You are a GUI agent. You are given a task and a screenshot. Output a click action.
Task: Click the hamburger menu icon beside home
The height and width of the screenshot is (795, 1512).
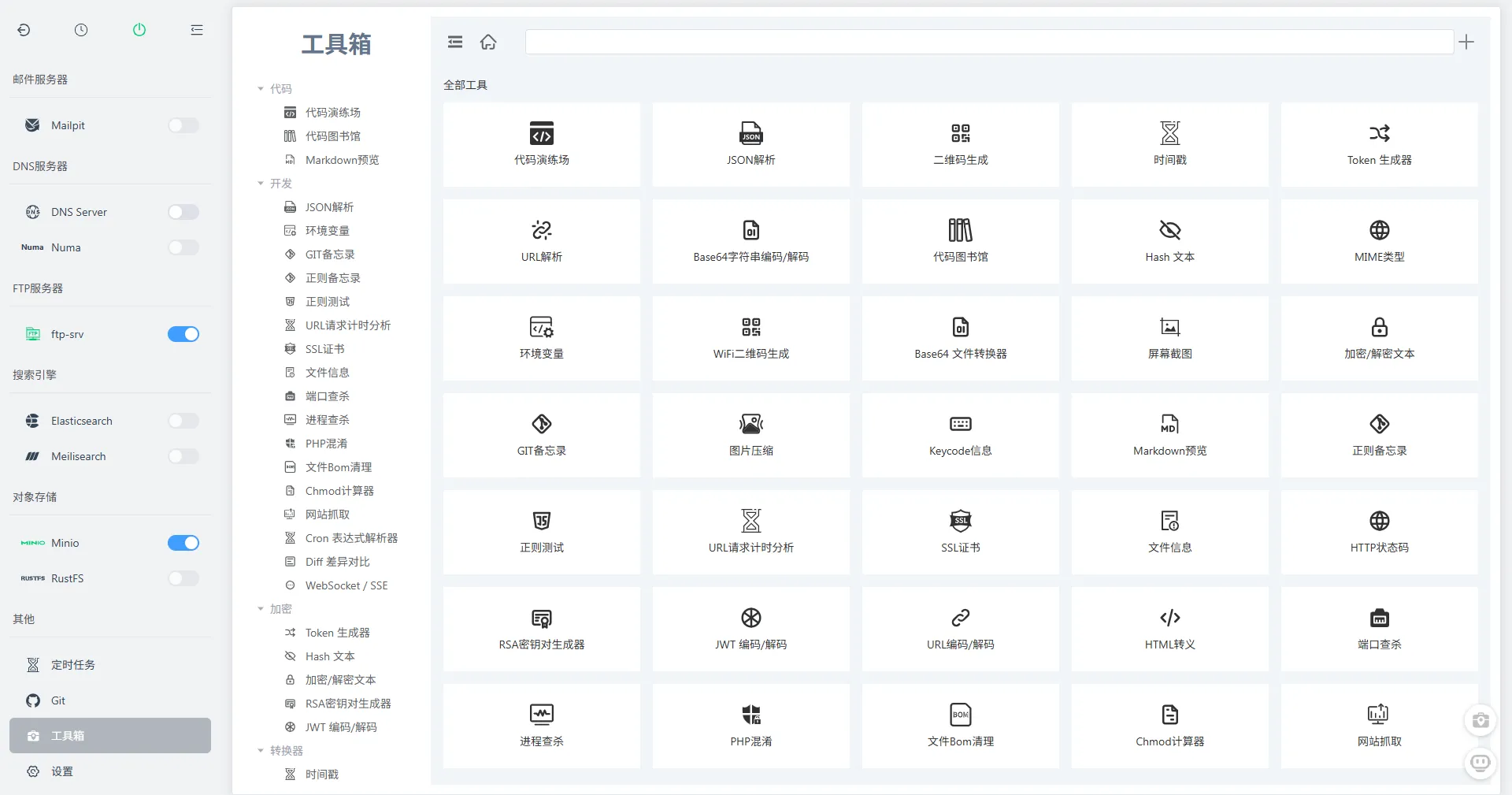[455, 42]
